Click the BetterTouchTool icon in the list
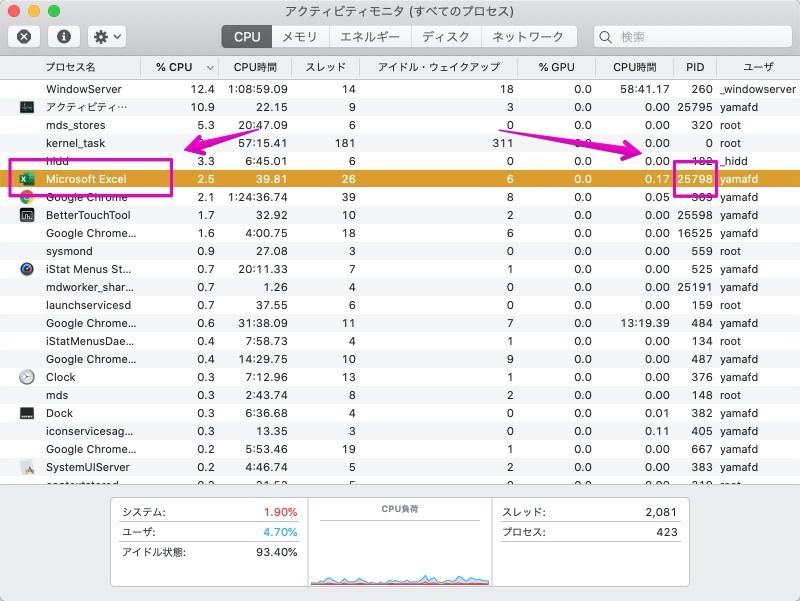 (x=27, y=215)
